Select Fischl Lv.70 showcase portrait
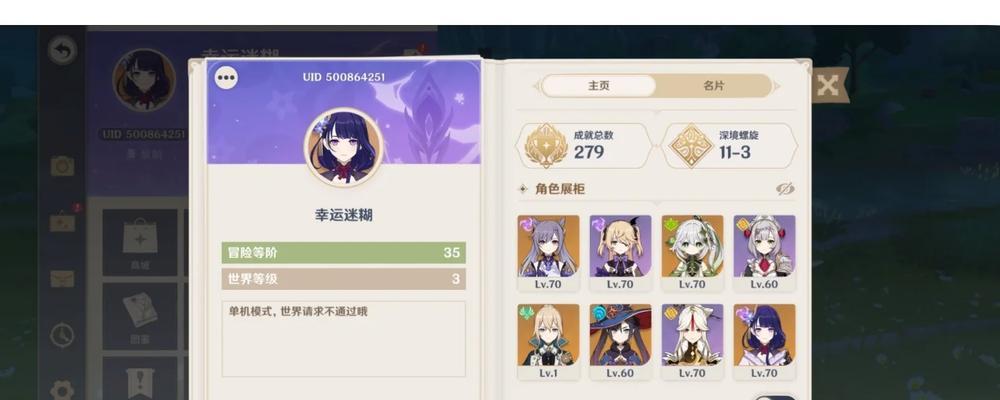This screenshot has width=1000, height=400. (620, 253)
